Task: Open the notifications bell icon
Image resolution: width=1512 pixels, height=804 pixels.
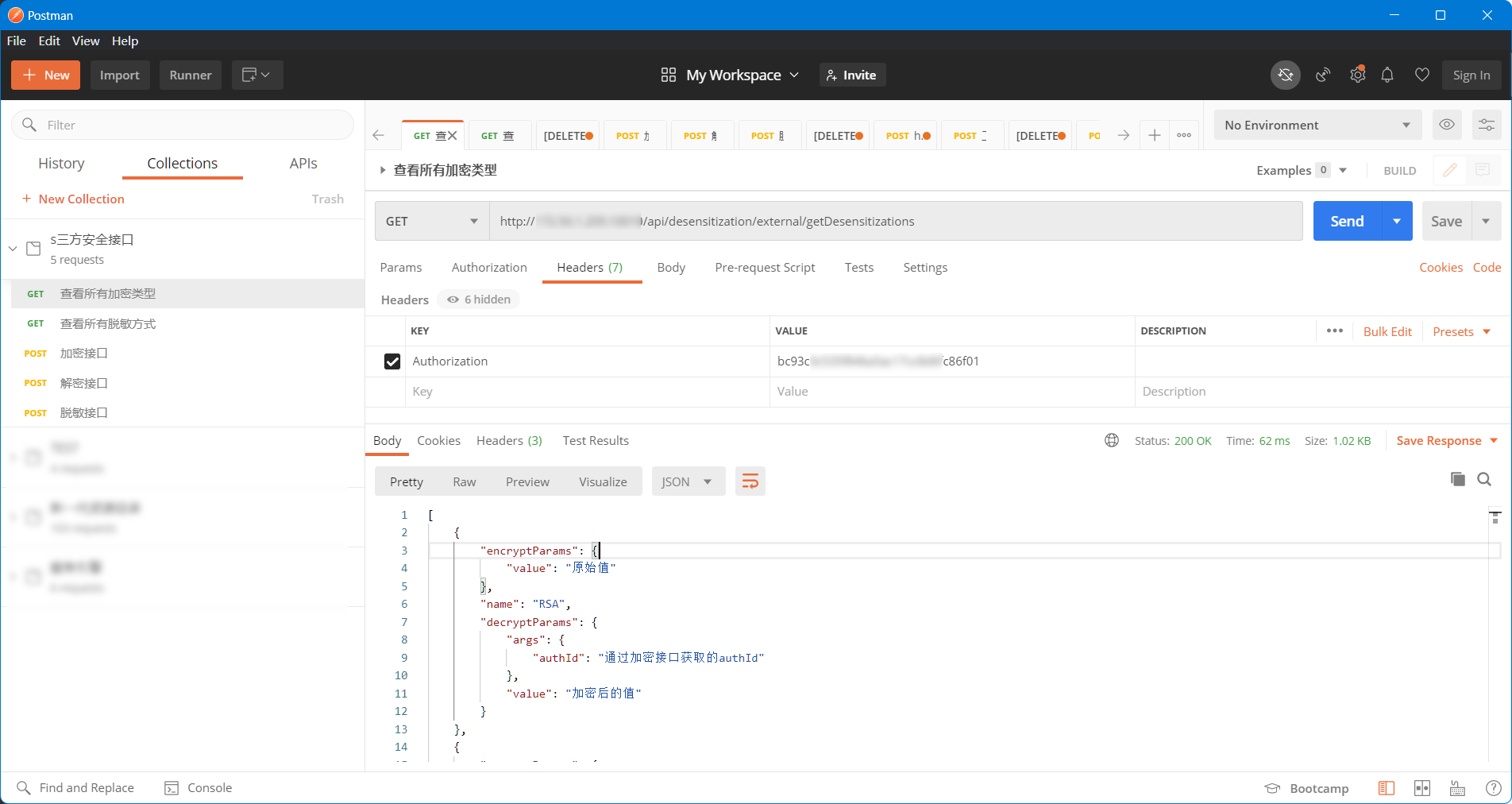Action: point(1387,75)
